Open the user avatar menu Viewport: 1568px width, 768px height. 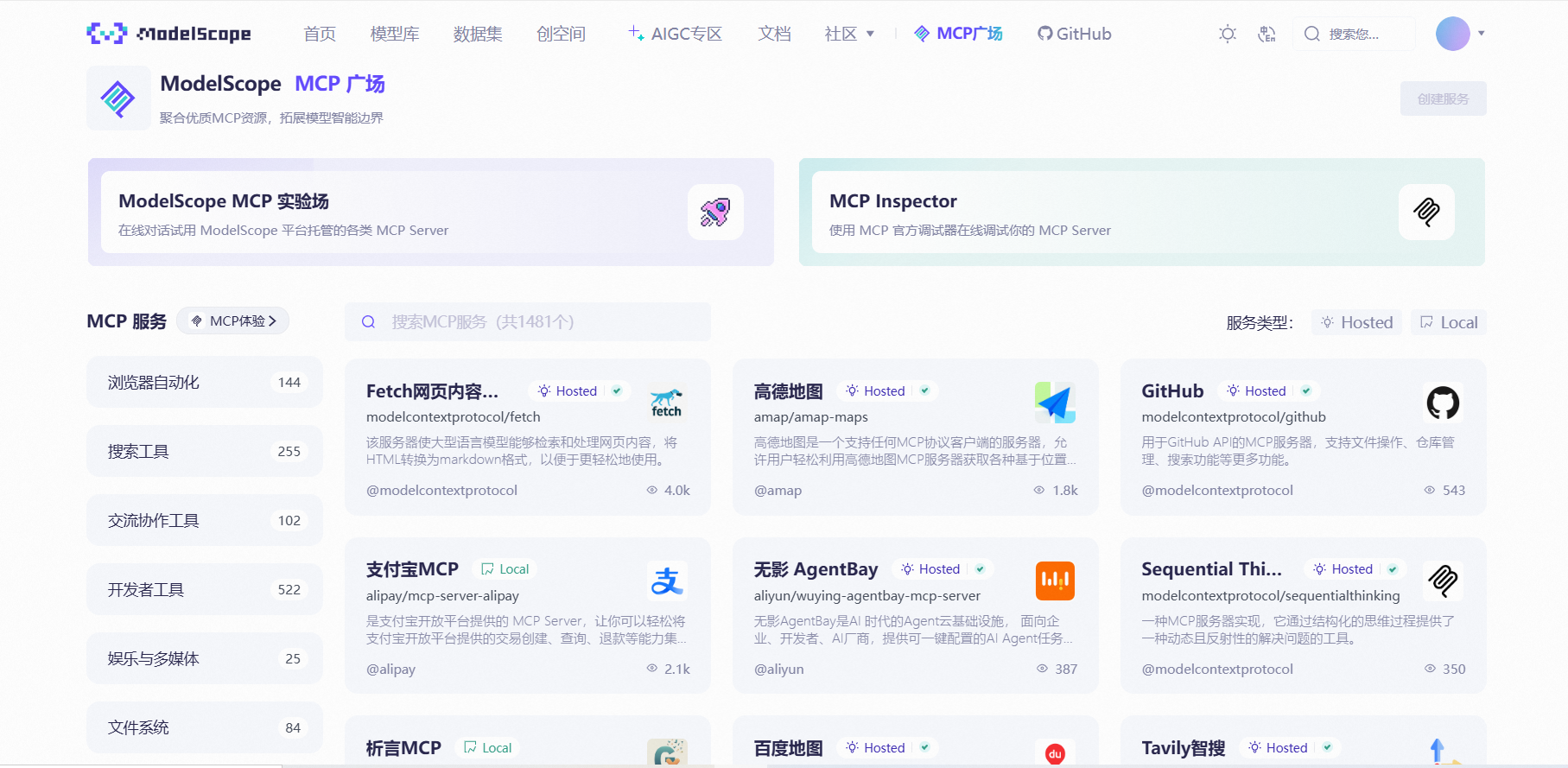[1452, 34]
